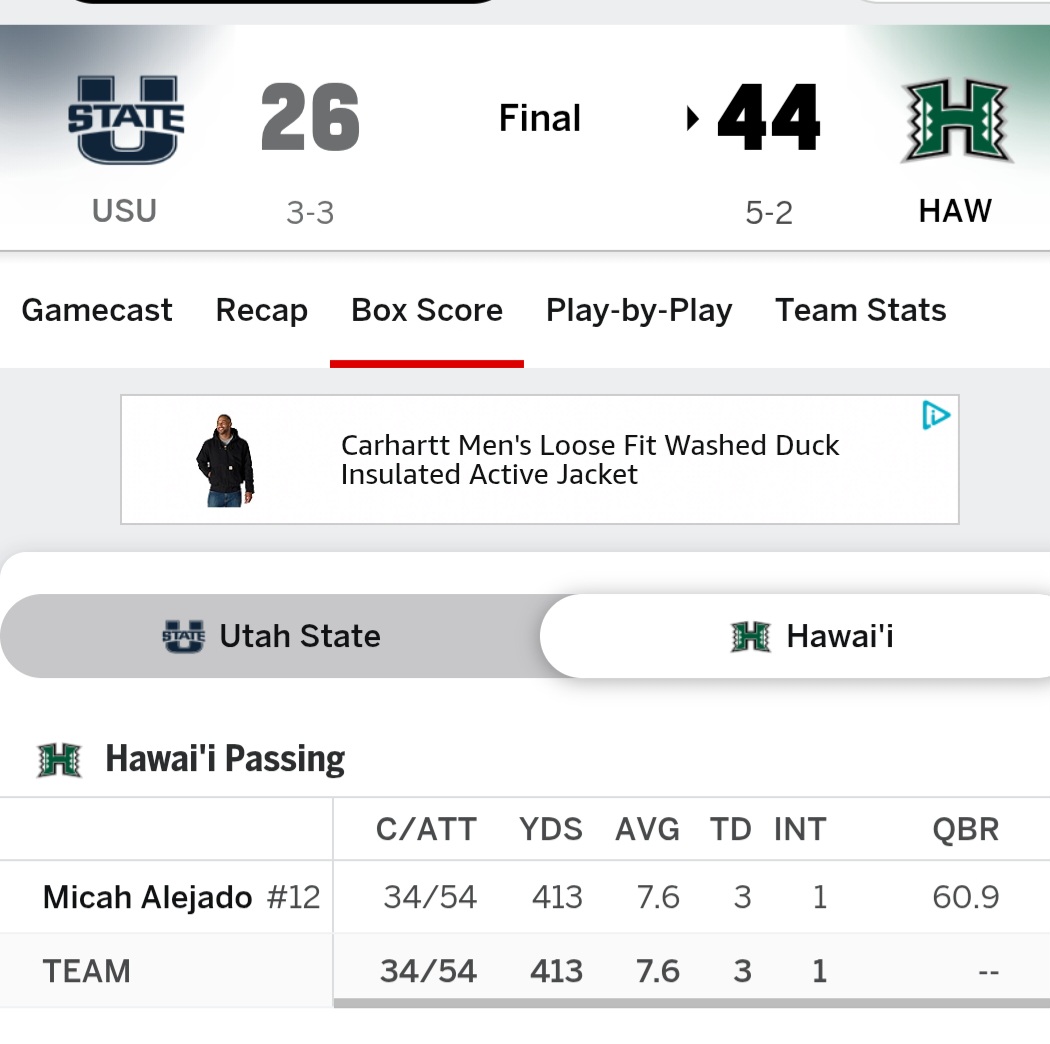Open the Team Stats tab
The height and width of the screenshot is (1044, 1050).
coord(860,311)
